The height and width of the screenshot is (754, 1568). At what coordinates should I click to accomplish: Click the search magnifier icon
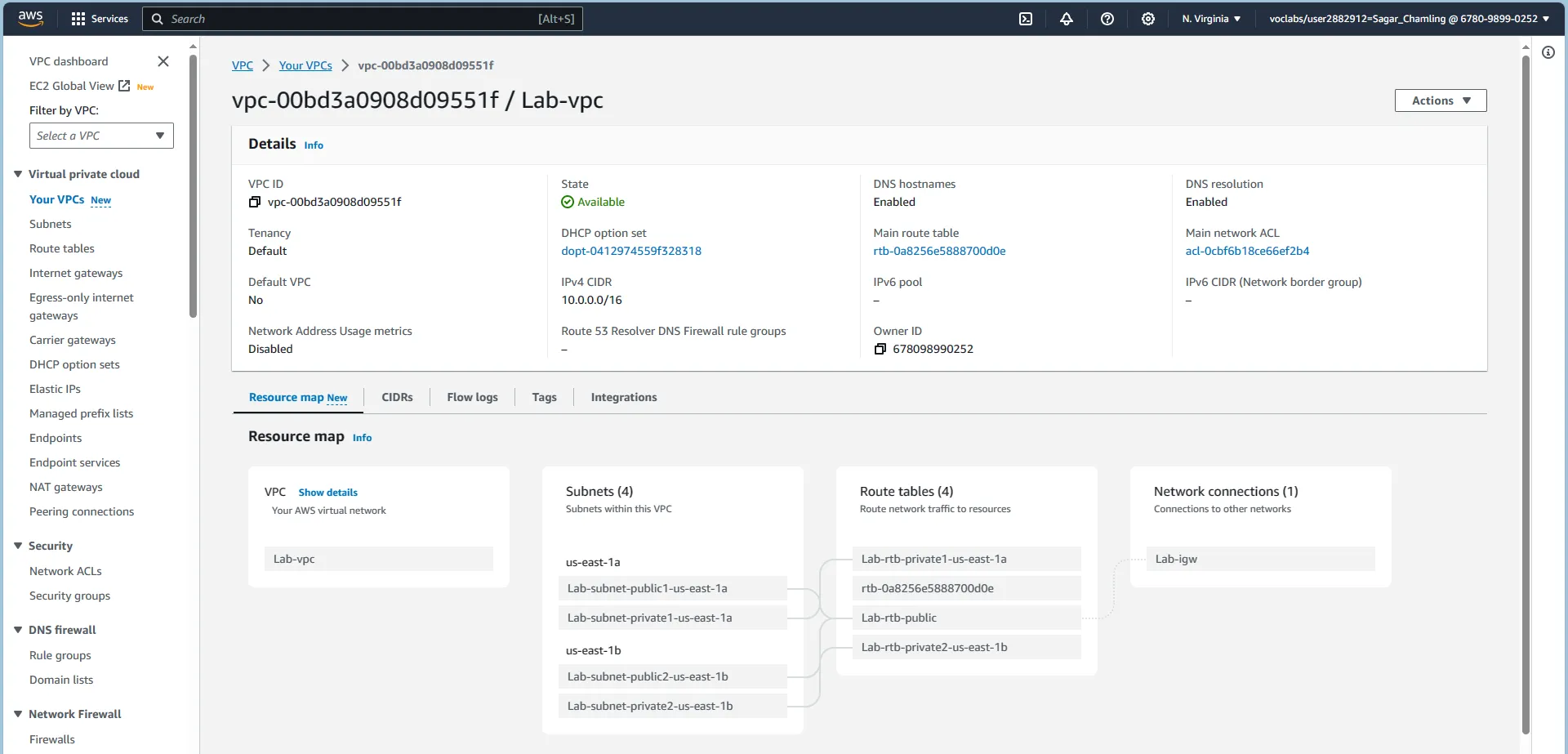(x=158, y=19)
